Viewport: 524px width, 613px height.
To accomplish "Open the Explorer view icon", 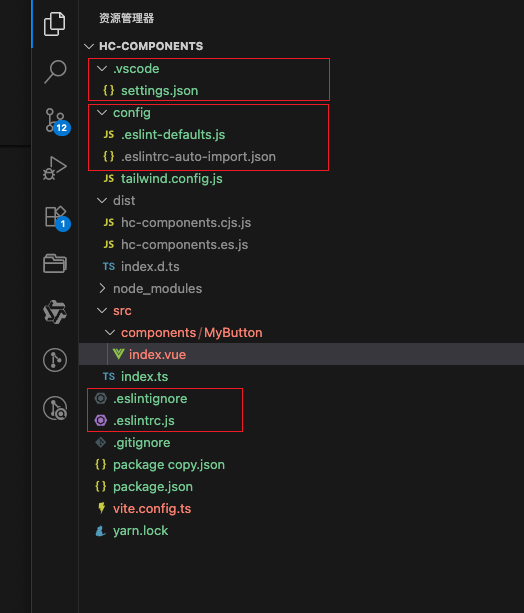I will click(x=55, y=24).
